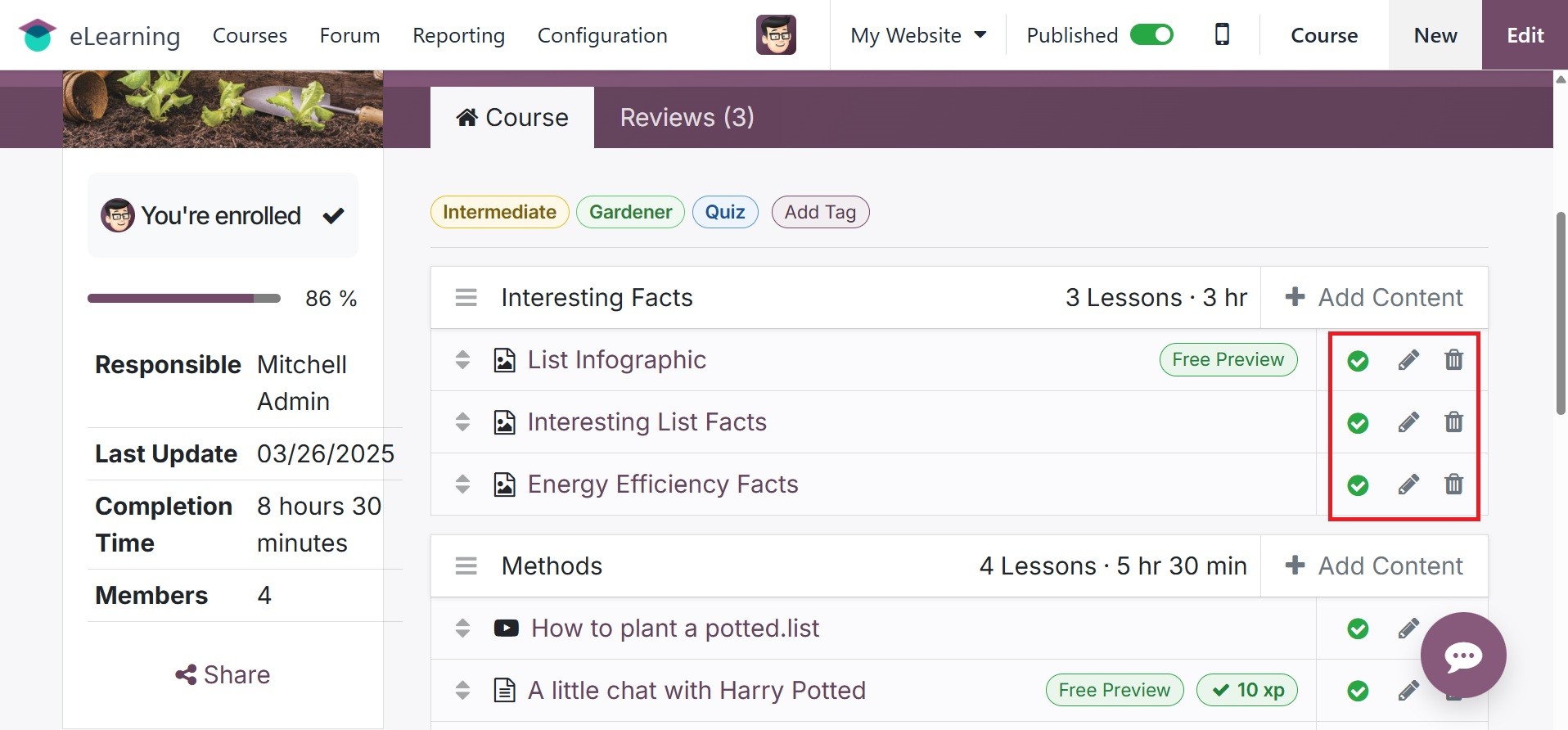
Task: Click the Interesting Facts section drag handle
Action: 466,297
